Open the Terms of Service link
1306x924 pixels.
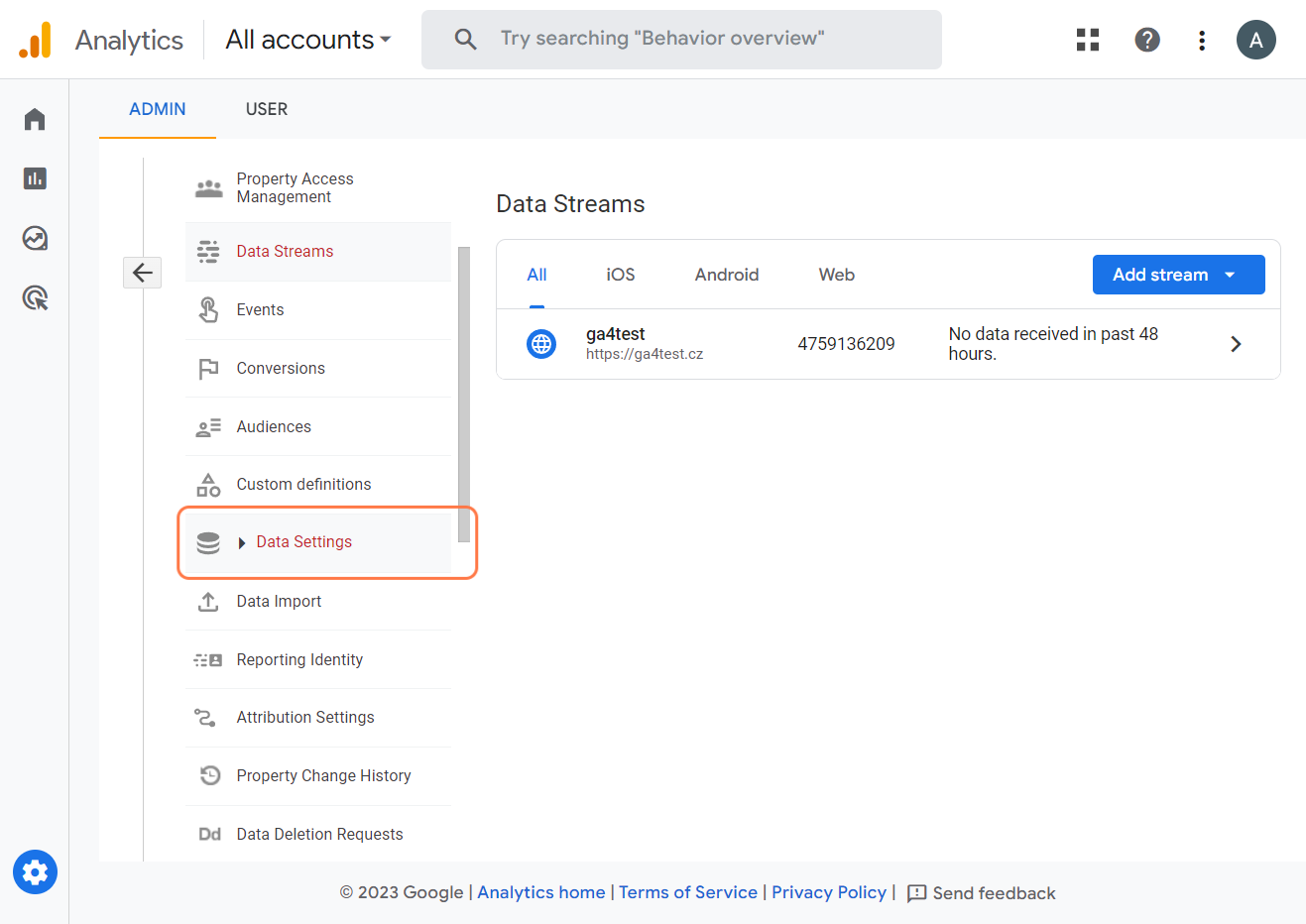pos(688,892)
